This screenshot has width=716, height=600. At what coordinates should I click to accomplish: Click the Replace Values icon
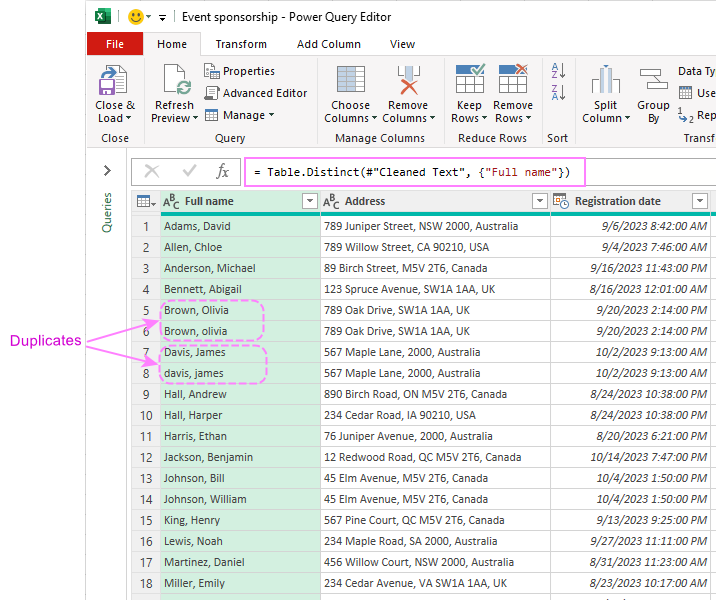(686, 116)
